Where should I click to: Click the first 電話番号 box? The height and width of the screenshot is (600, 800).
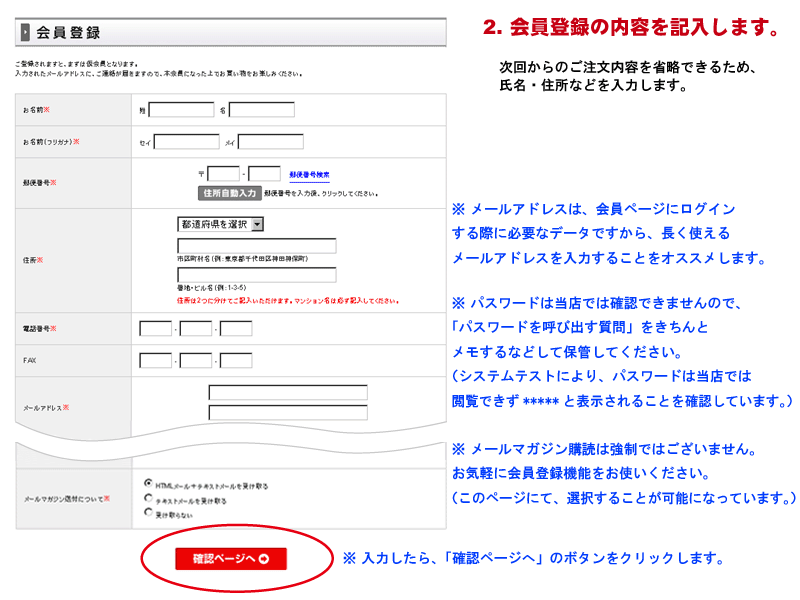156,329
